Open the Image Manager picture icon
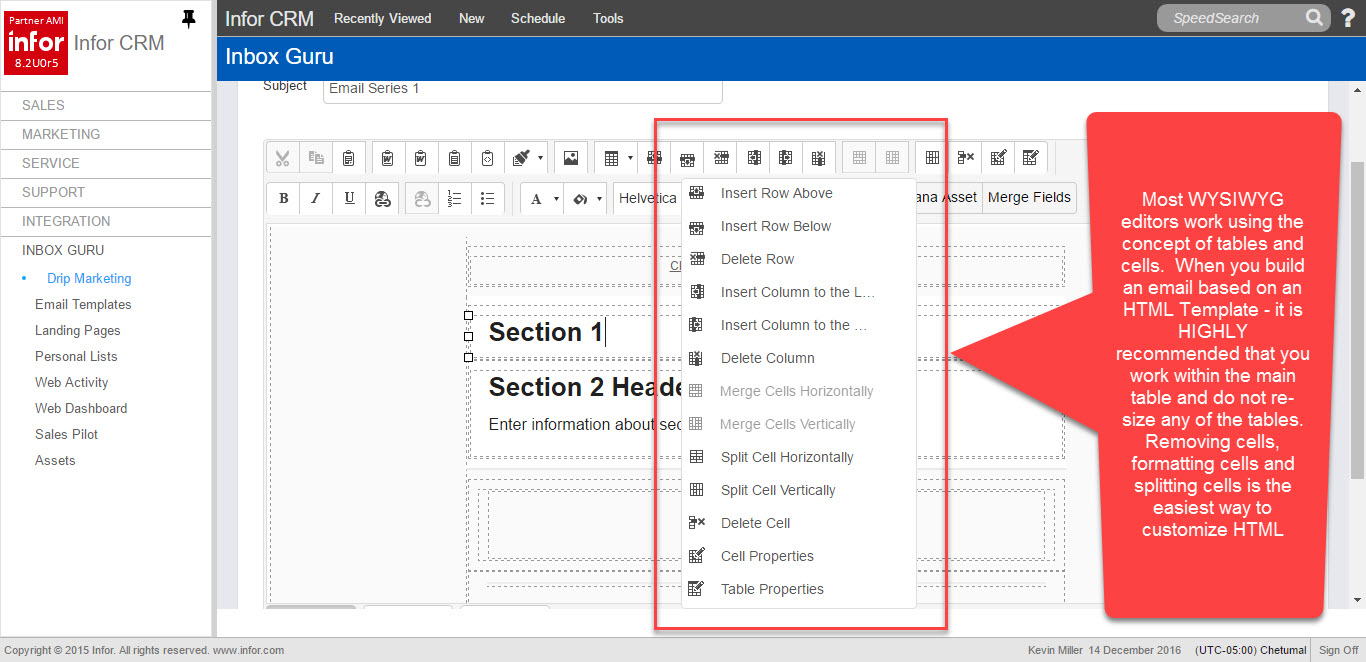Screen dimensions: 1366x662 [571, 158]
